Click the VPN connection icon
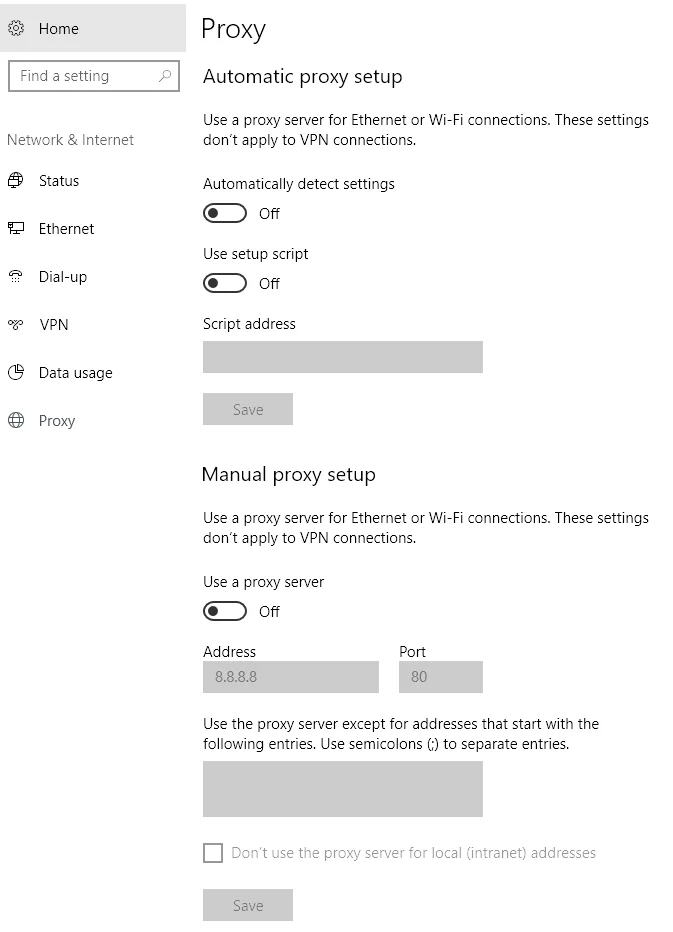Image resolution: width=673 pixels, height=932 pixels. (x=16, y=325)
